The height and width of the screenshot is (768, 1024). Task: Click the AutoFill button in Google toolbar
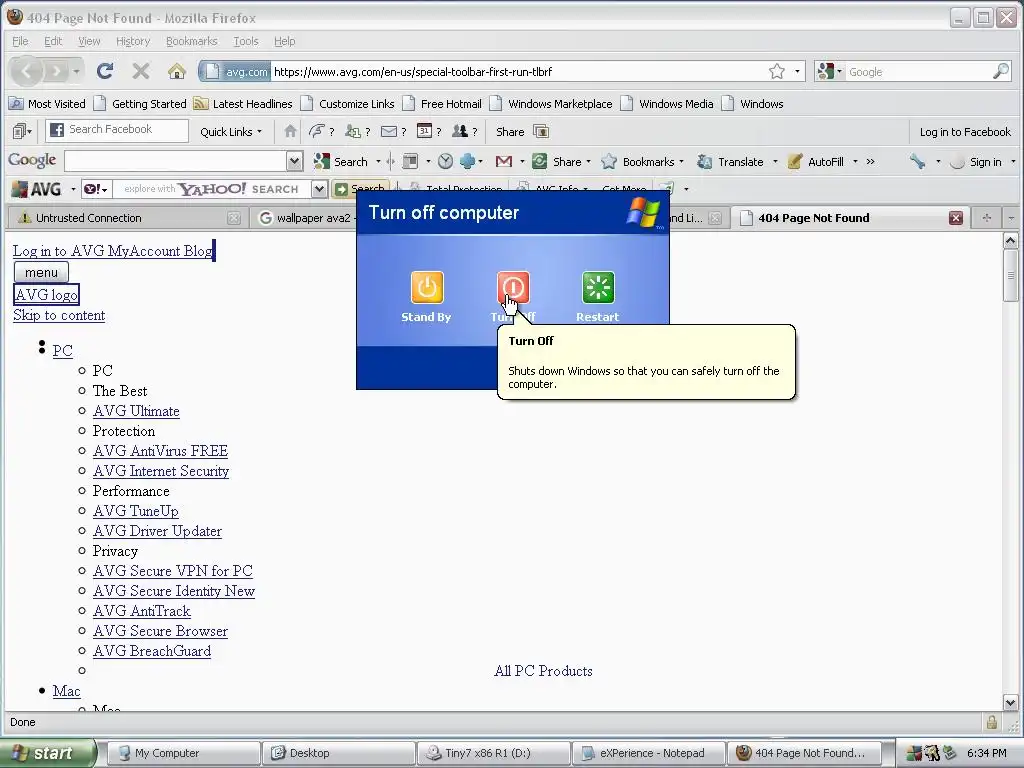816,161
